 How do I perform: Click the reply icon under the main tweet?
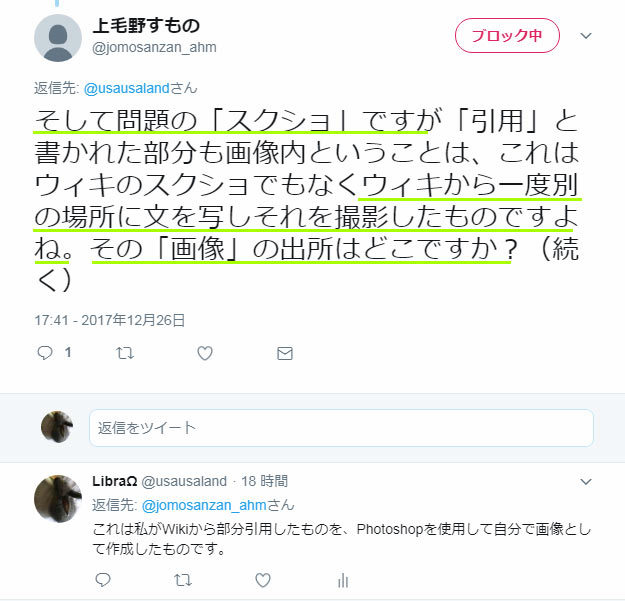(45, 353)
